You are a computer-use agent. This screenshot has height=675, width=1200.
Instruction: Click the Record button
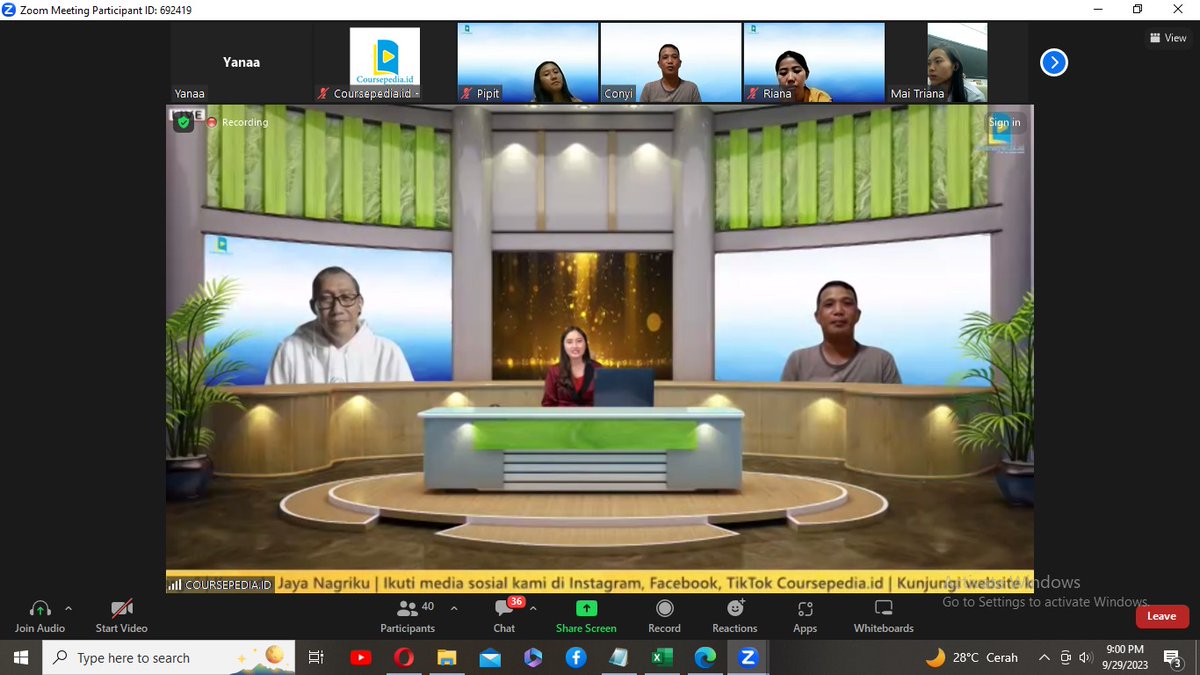click(x=664, y=615)
